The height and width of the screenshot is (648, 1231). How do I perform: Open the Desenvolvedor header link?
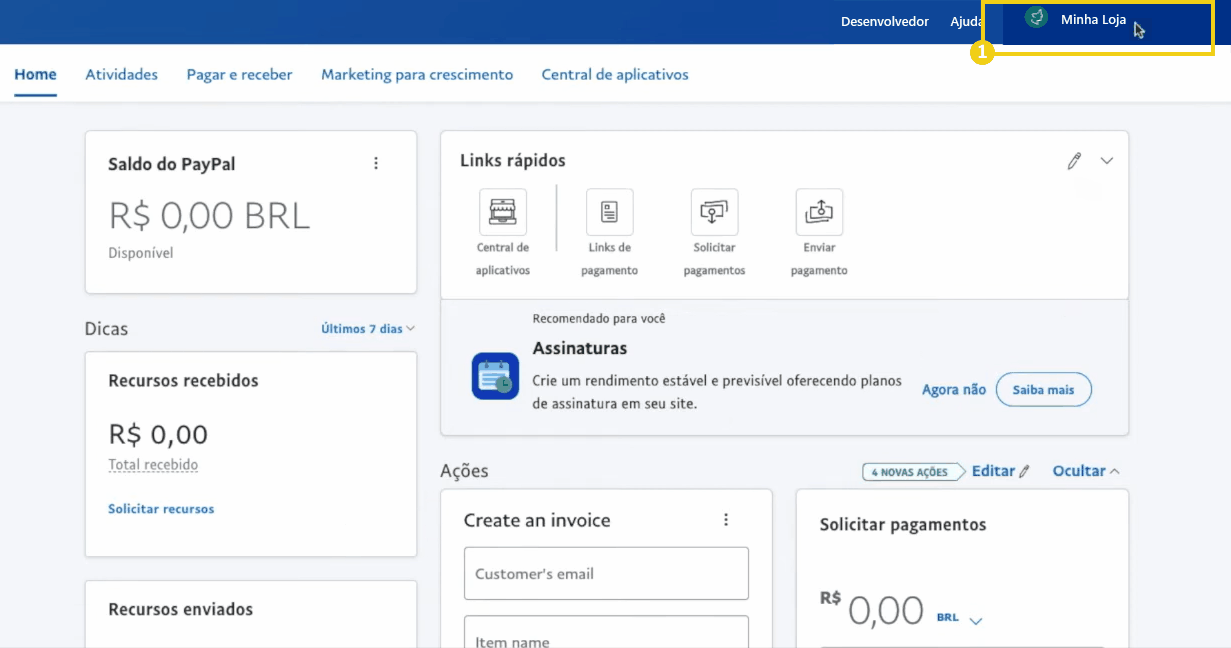tap(885, 21)
